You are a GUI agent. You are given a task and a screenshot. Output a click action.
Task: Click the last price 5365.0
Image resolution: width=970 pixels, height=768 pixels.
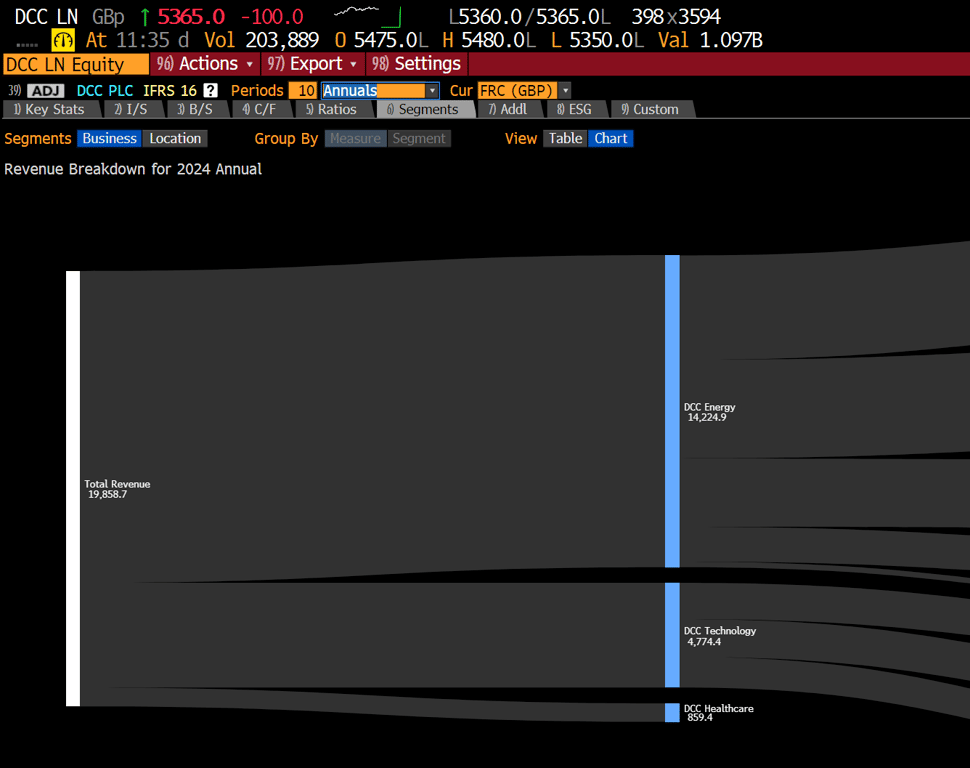pyautogui.click(x=191, y=17)
